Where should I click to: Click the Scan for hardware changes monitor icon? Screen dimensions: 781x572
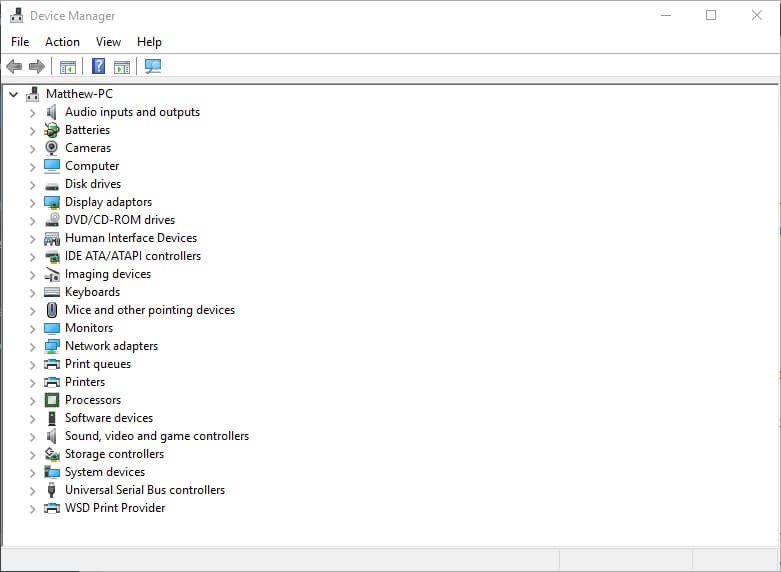(153, 66)
